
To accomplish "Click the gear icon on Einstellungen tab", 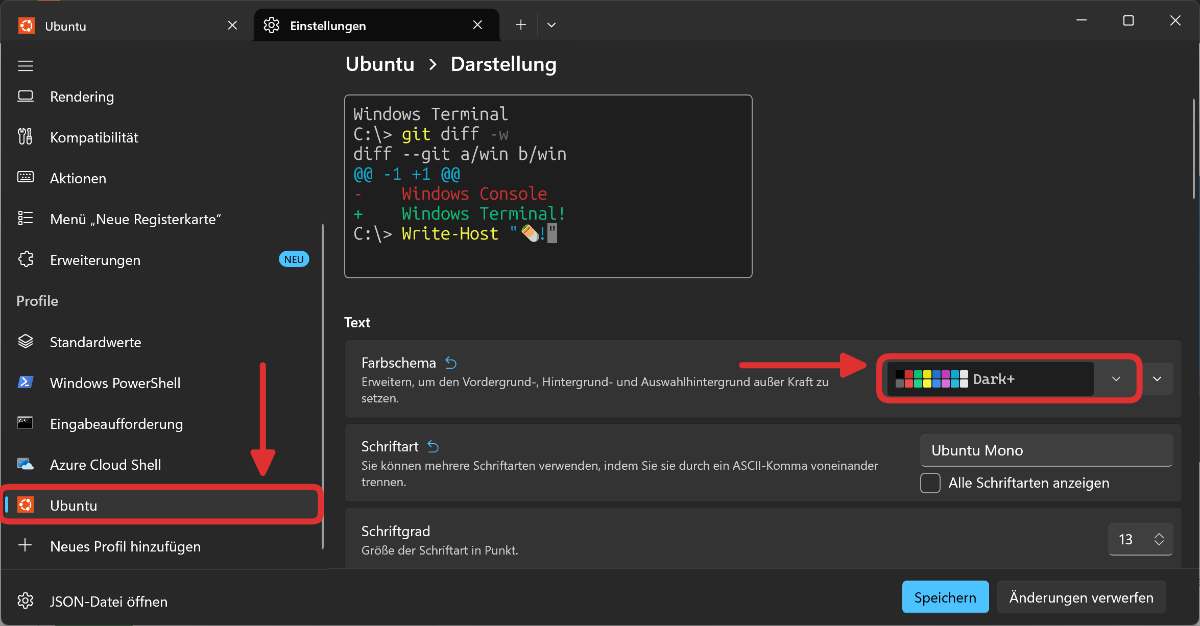I will (271, 26).
